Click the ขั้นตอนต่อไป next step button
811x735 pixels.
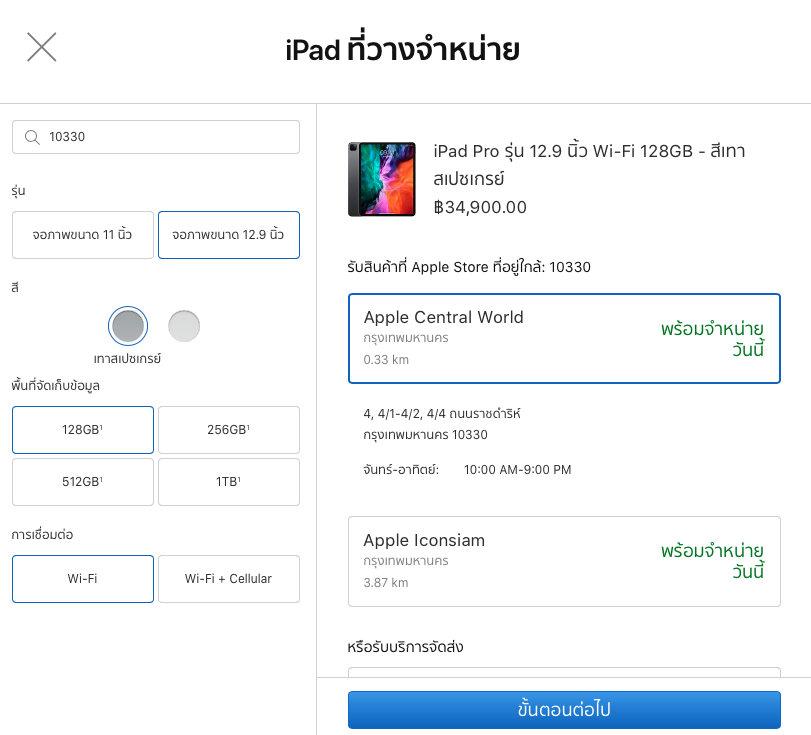click(x=564, y=710)
